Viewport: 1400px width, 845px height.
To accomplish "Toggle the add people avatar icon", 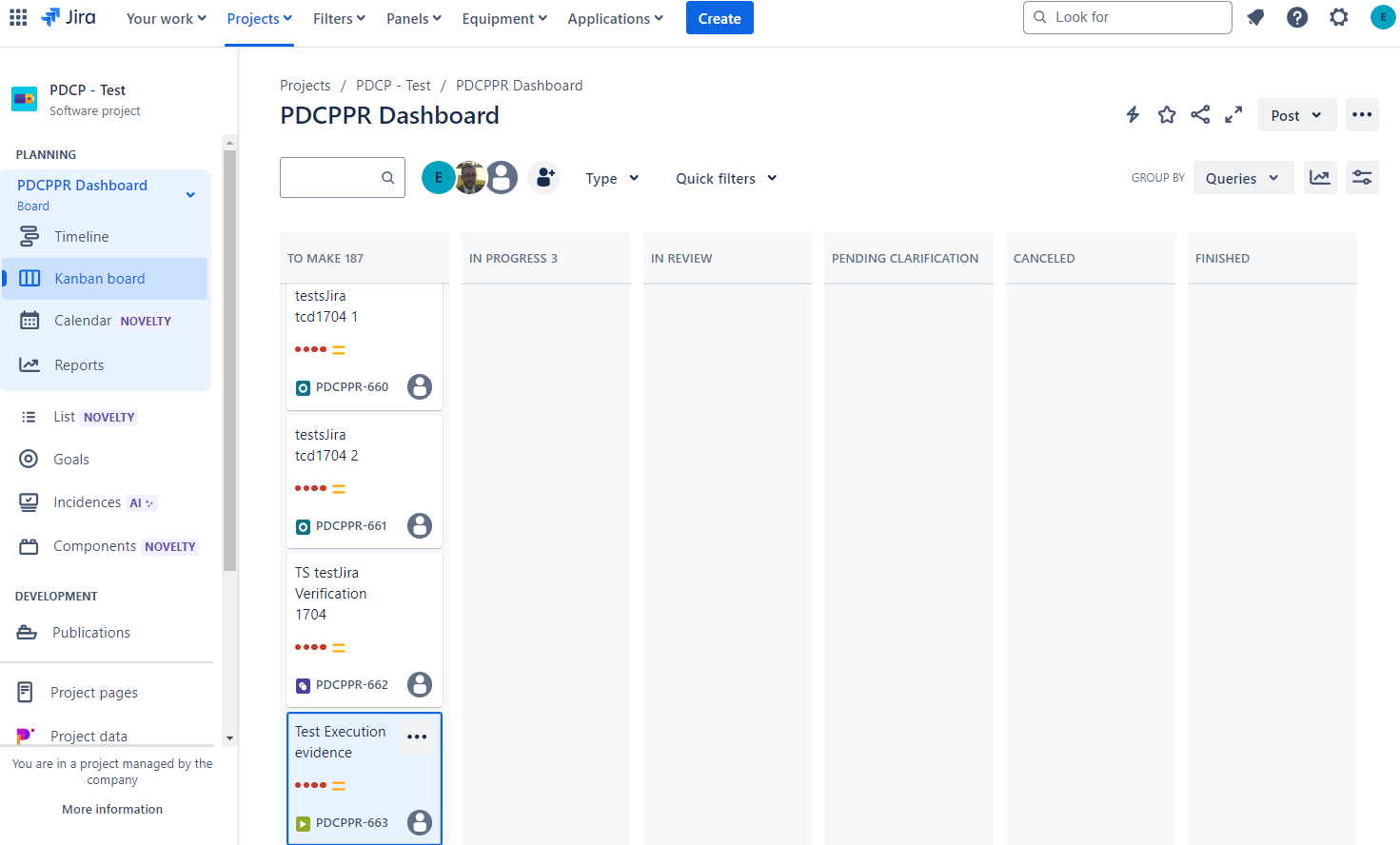I will tap(543, 177).
